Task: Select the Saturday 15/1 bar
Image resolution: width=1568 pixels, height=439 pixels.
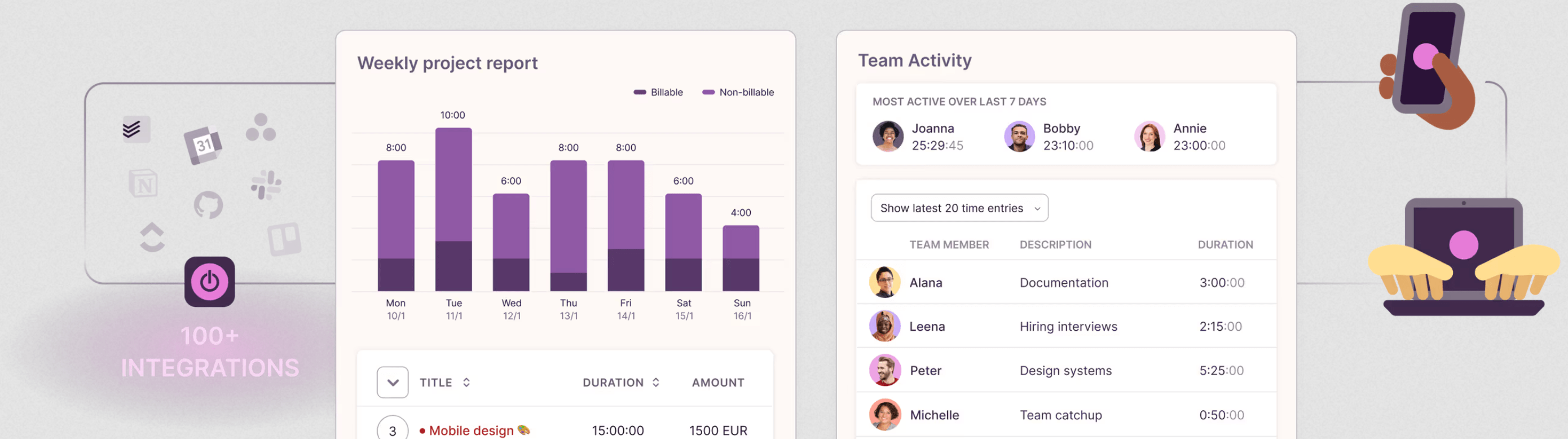Action: (684, 242)
